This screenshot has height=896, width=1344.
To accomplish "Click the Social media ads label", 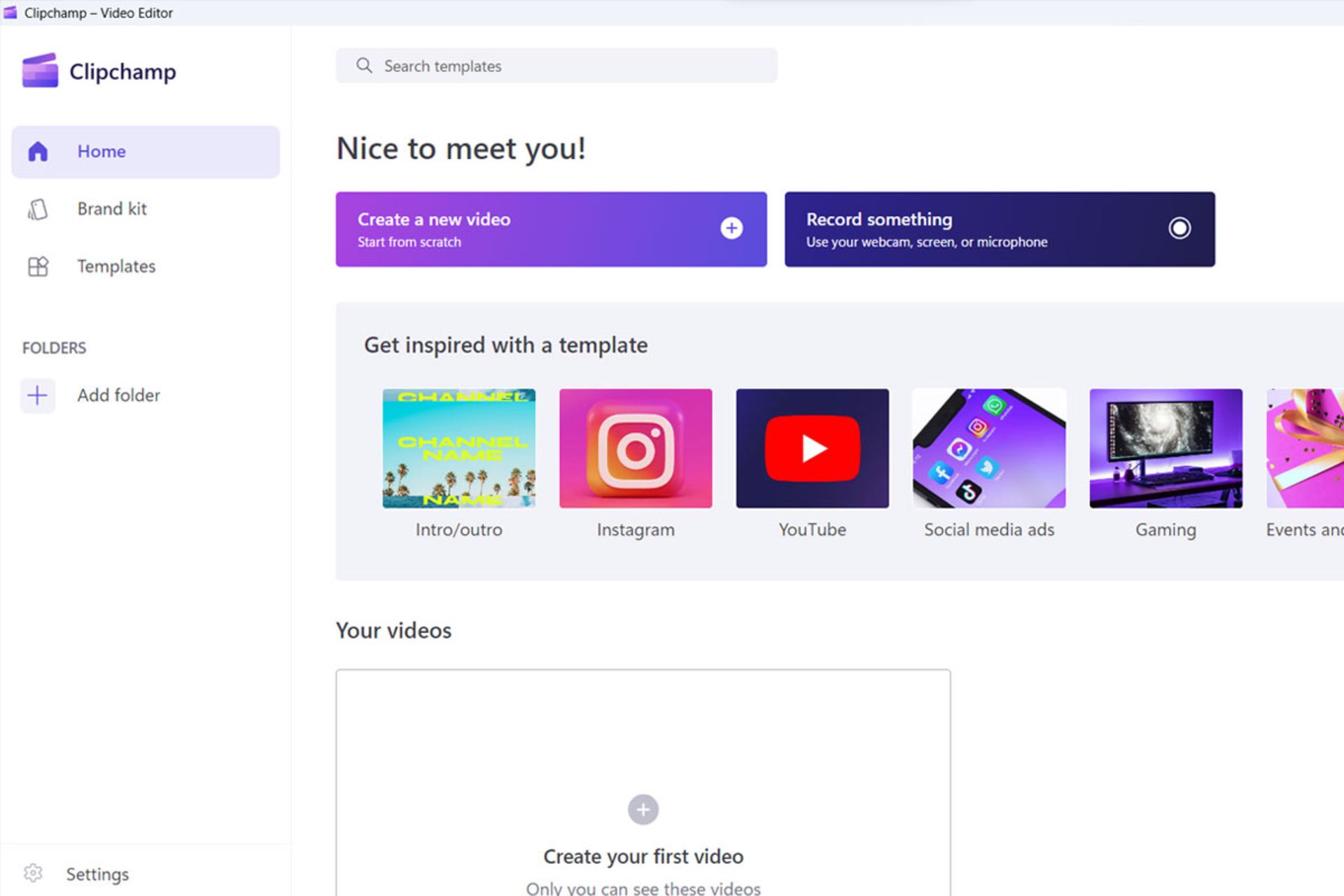I will tap(989, 530).
